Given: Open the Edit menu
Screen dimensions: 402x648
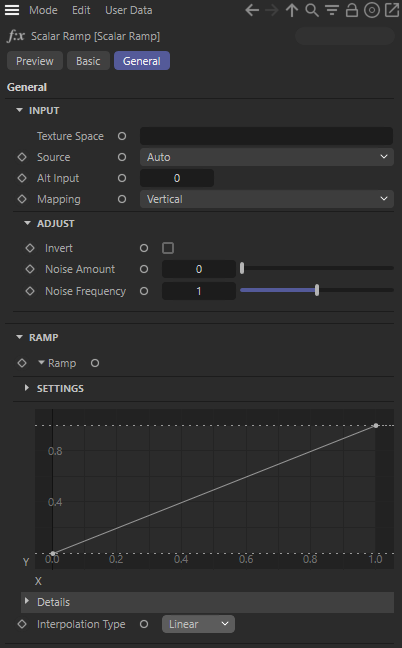Looking at the screenshot, I should [81, 10].
